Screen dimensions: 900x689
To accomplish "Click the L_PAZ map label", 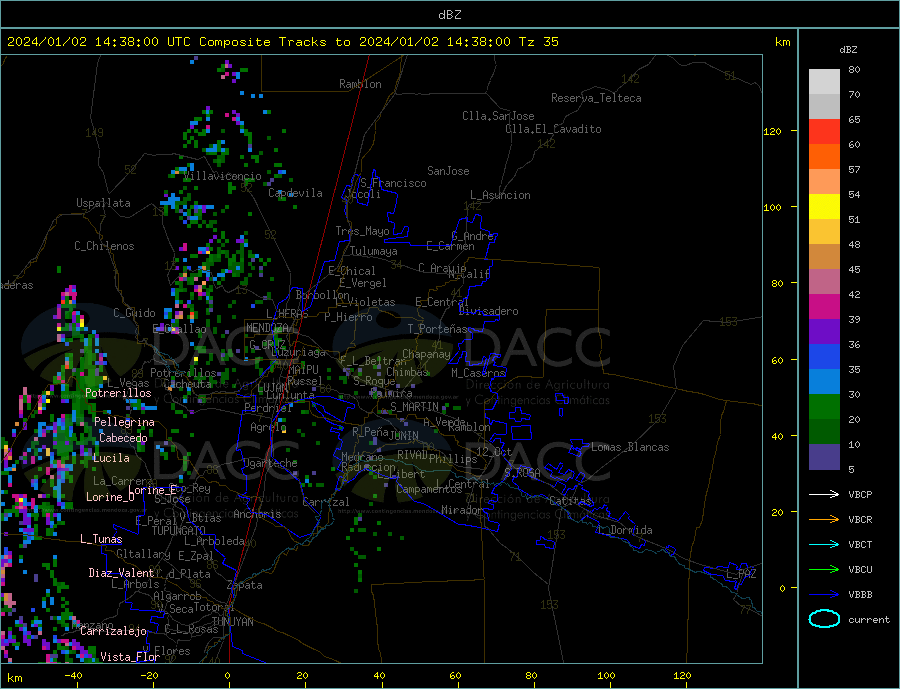I will click(x=742, y=574).
